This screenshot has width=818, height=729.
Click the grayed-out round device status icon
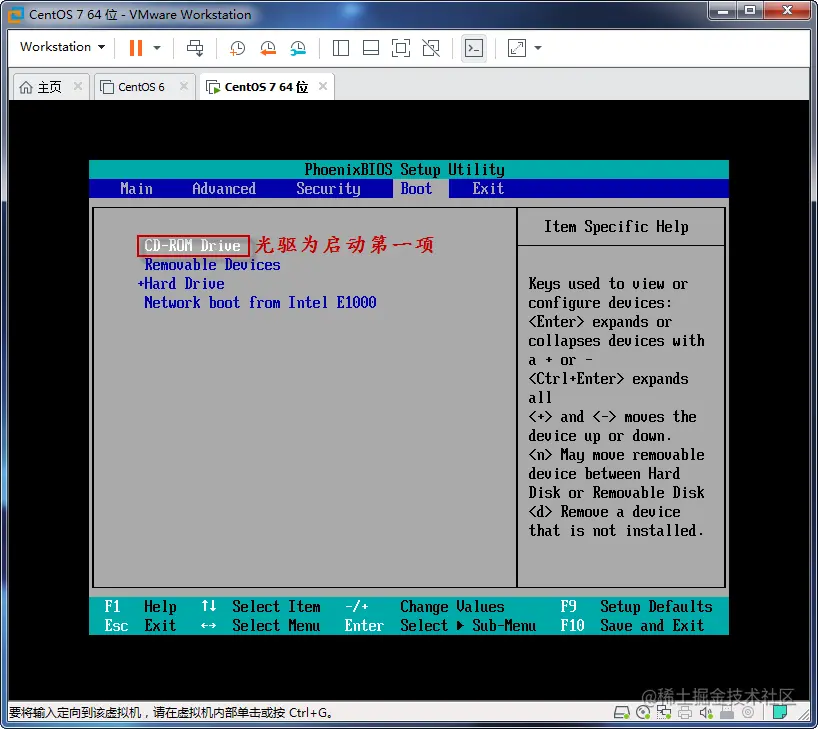[x=748, y=712]
